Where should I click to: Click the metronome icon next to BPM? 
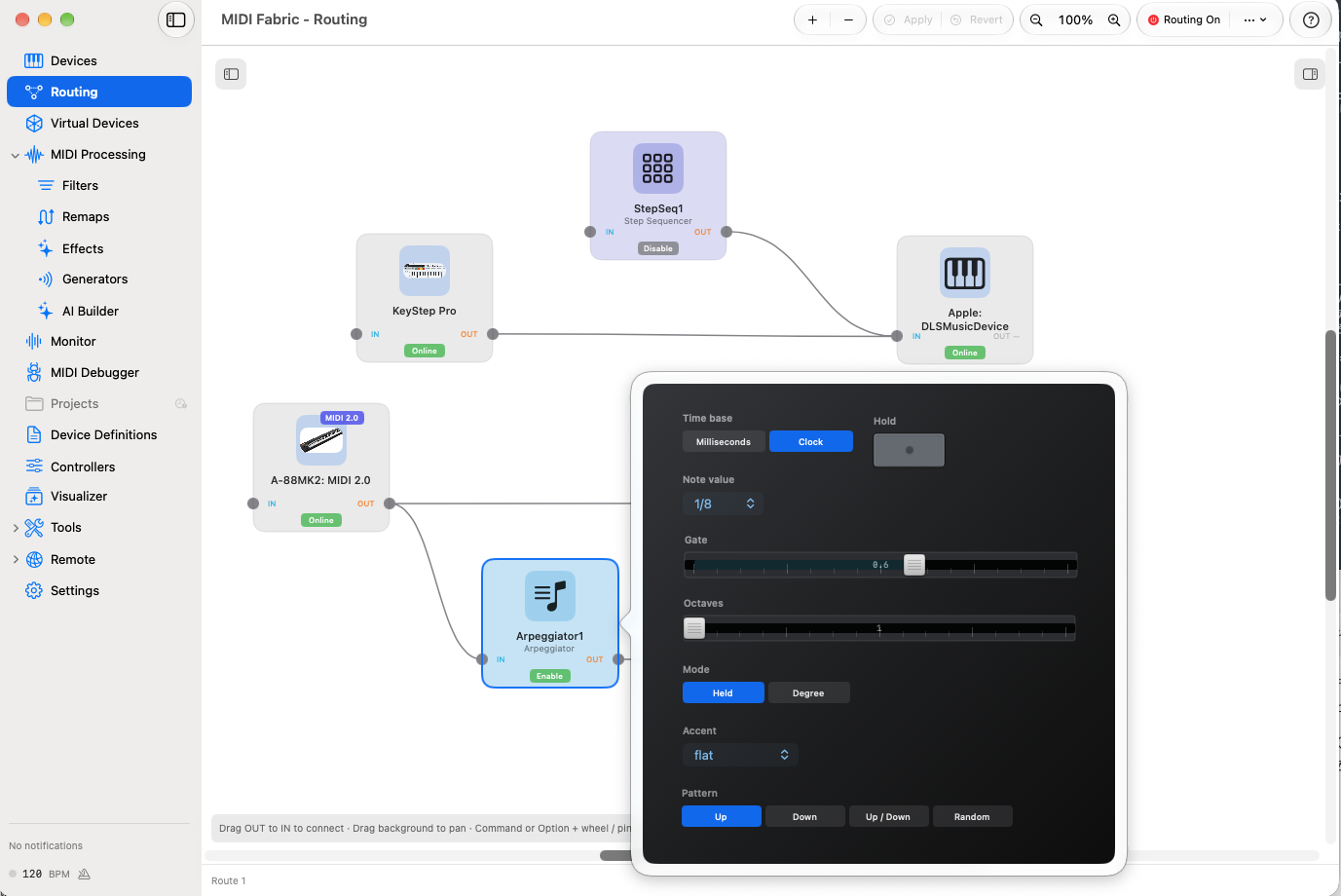pos(84,874)
